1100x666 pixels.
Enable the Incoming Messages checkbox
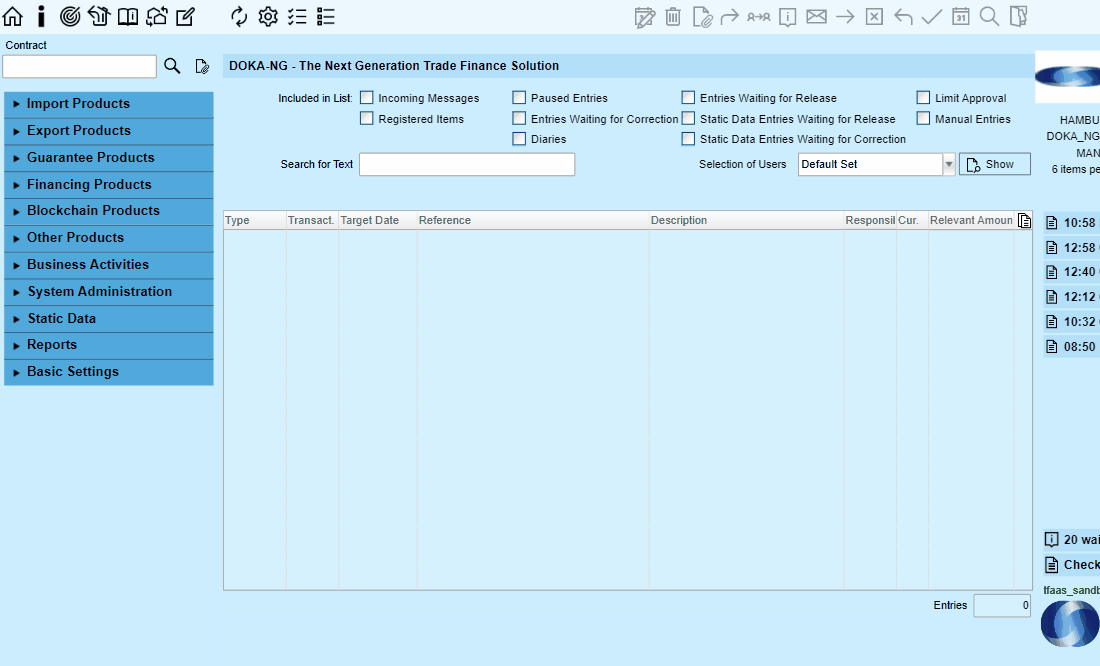(x=366, y=98)
